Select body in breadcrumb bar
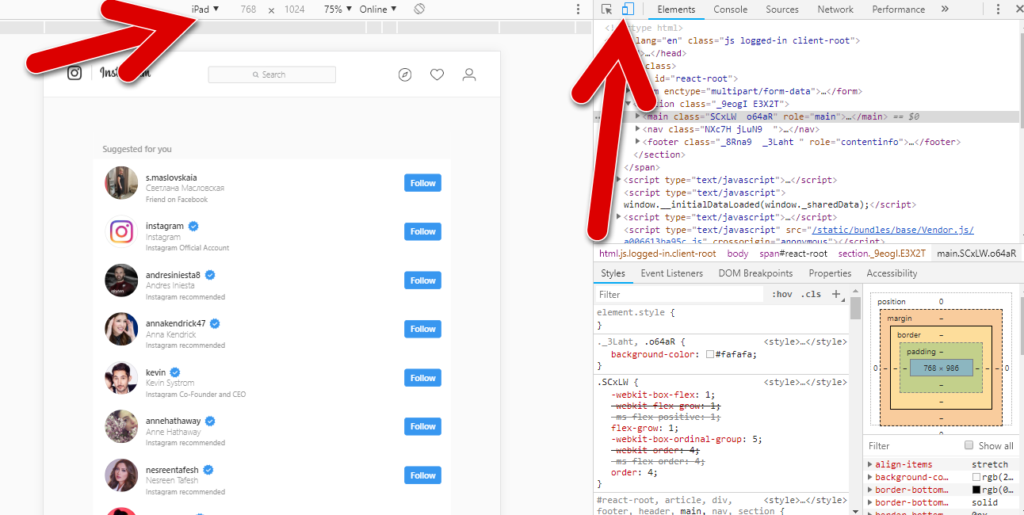The width and height of the screenshot is (1024, 515). 737,253
